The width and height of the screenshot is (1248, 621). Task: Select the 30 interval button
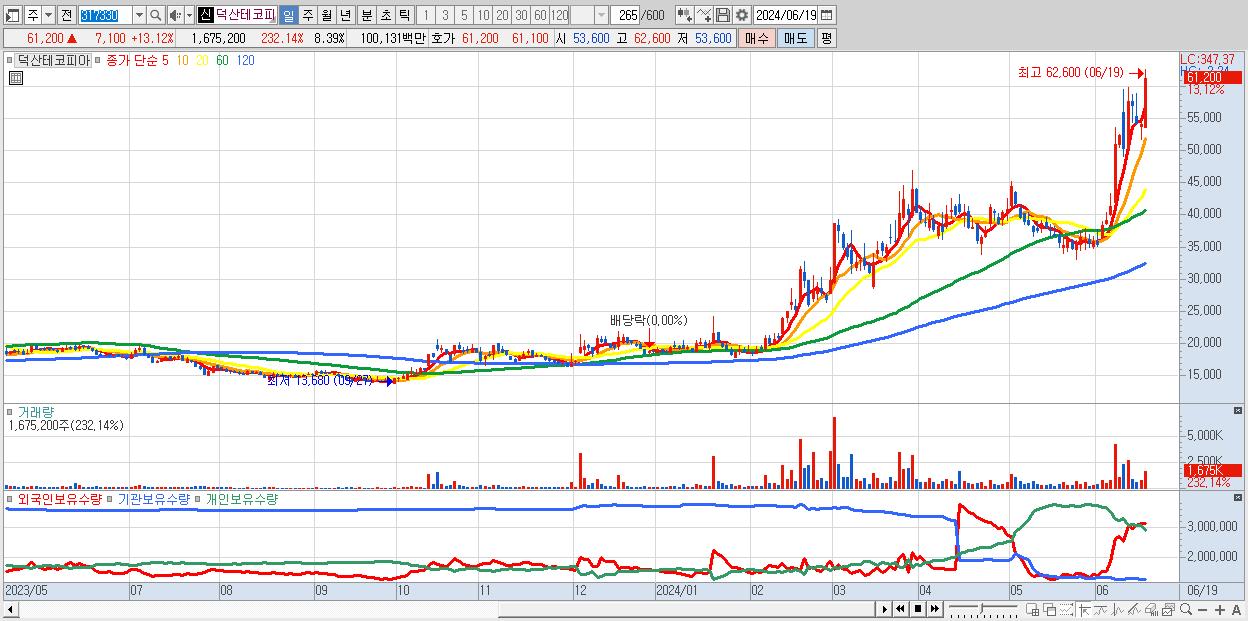[521, 15]
